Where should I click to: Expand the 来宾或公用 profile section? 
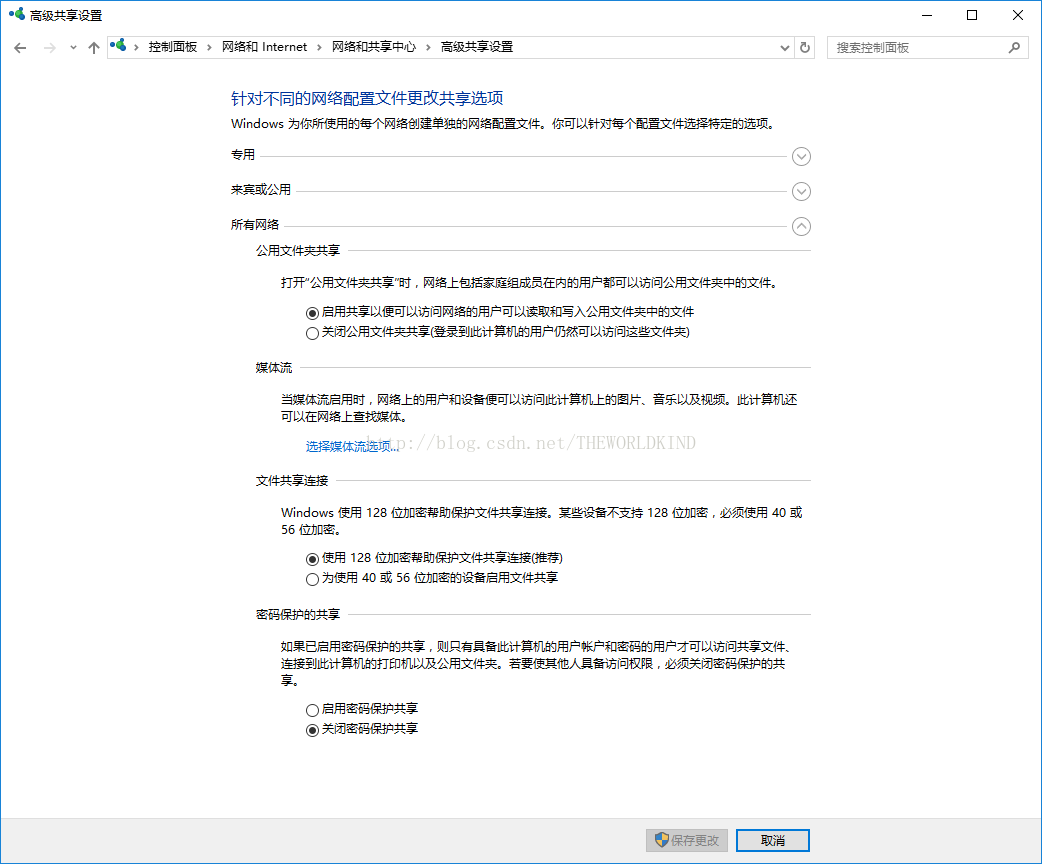coord(801,191)
